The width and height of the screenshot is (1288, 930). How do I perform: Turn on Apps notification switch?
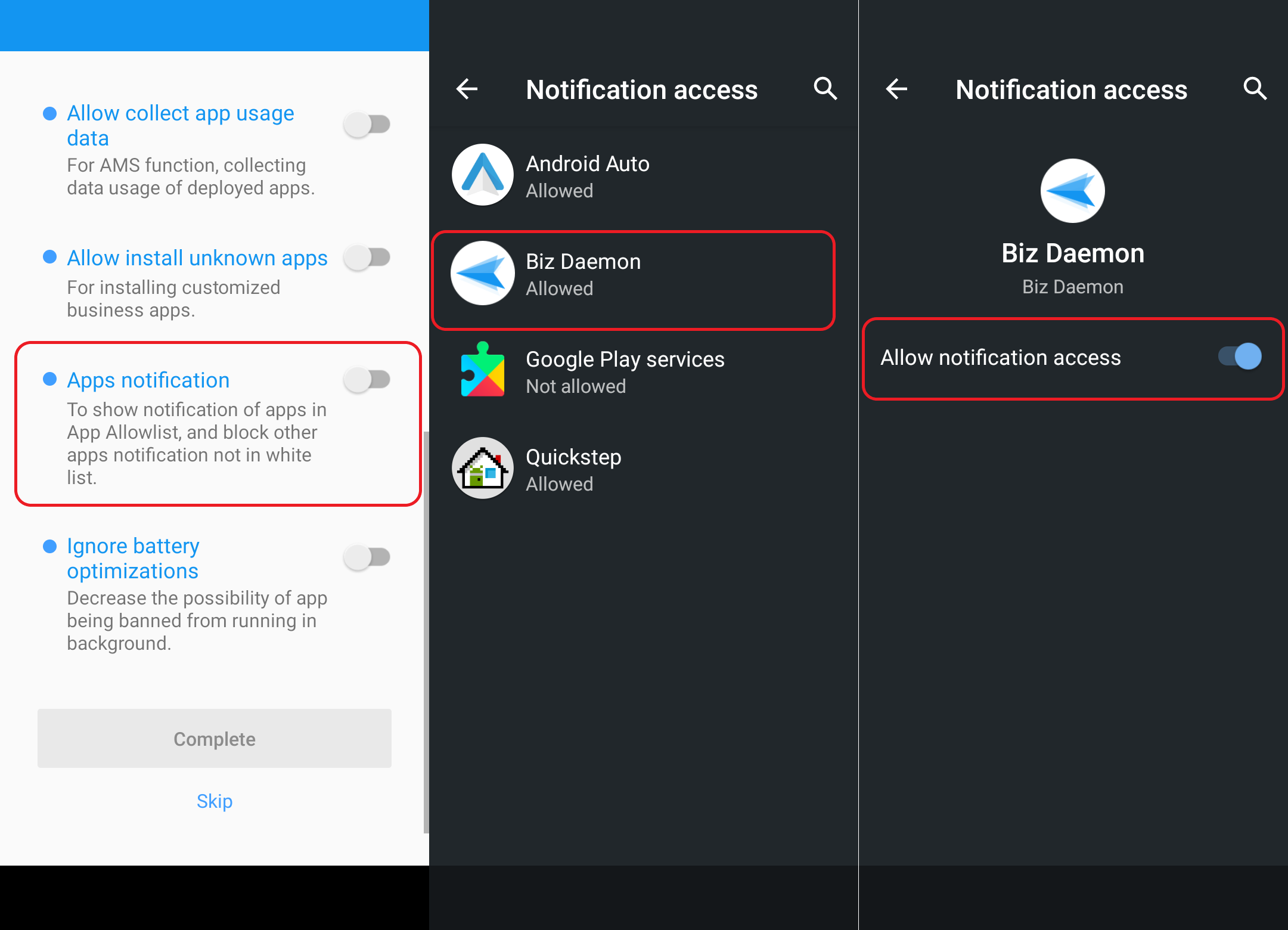367,380
